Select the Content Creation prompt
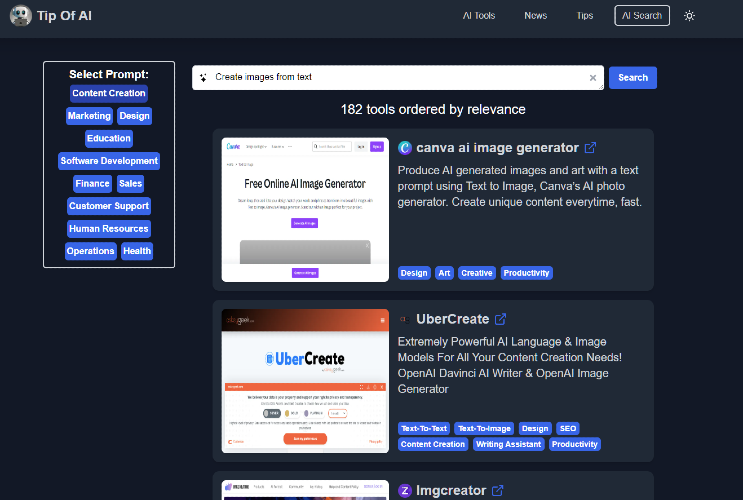 pyautogui.click(x=109, y=93)
